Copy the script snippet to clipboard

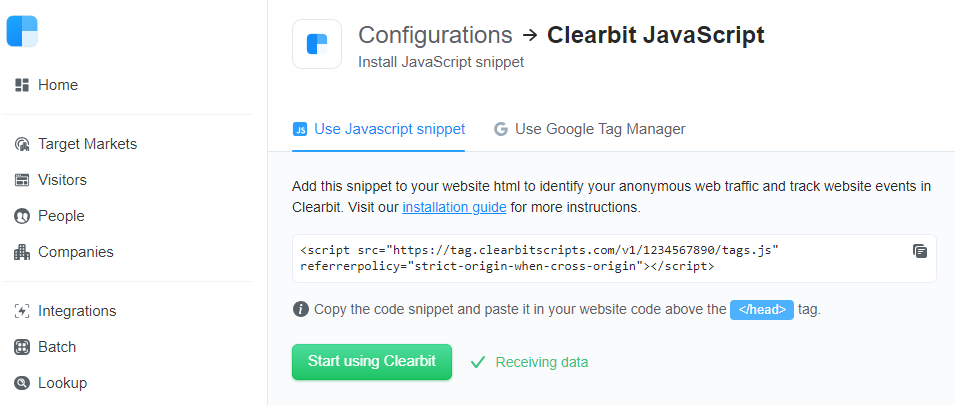(x=920, y=251)
